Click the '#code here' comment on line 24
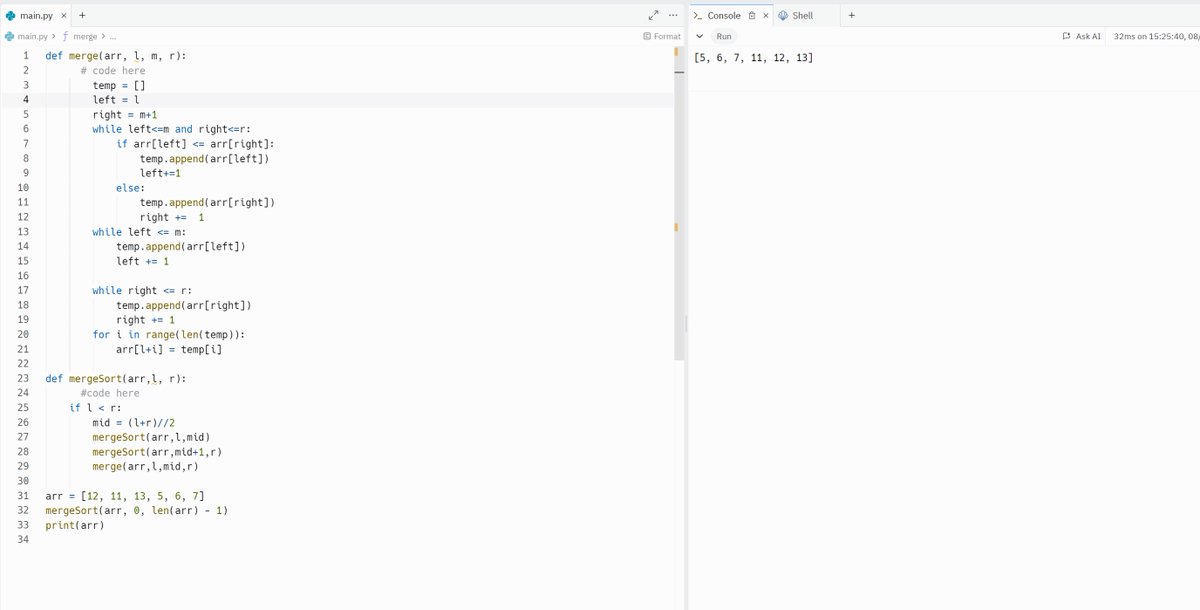This screenshot has height=610, width=1200. (x=110, y=393)
